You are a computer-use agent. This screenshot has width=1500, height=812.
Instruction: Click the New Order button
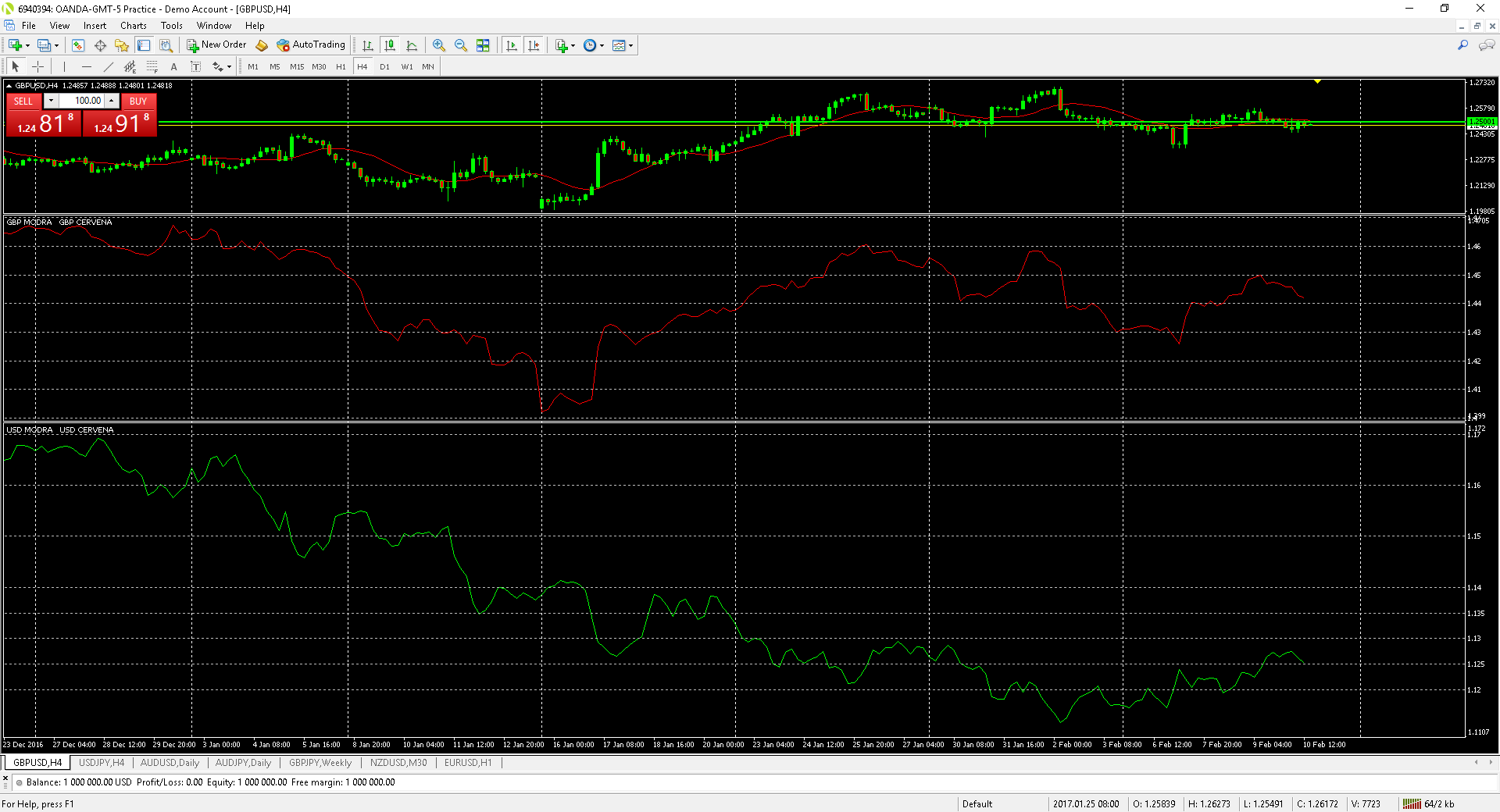click(x=216, y=45)
